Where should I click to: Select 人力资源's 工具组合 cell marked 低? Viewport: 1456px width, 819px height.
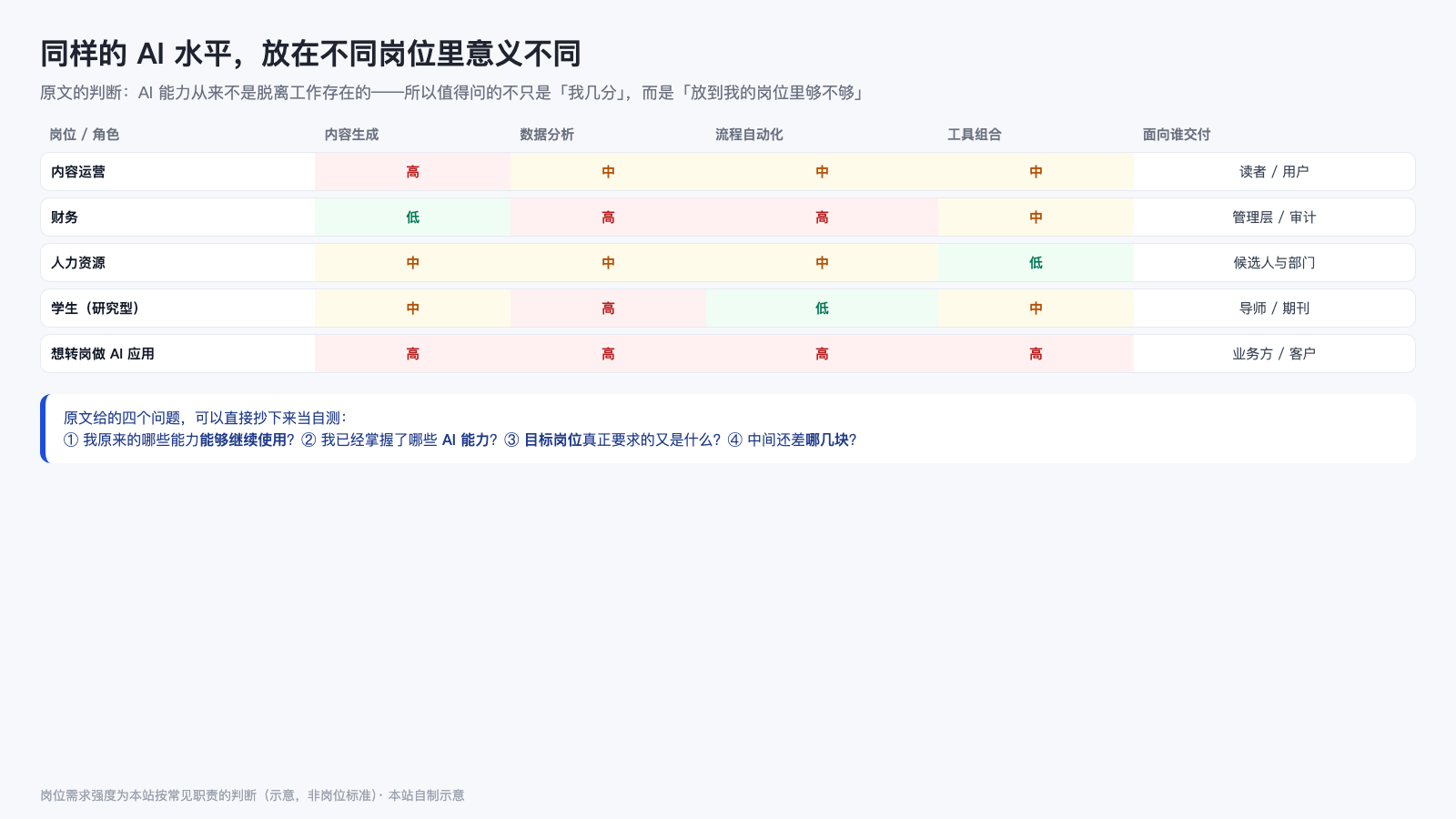point(1036,263)
